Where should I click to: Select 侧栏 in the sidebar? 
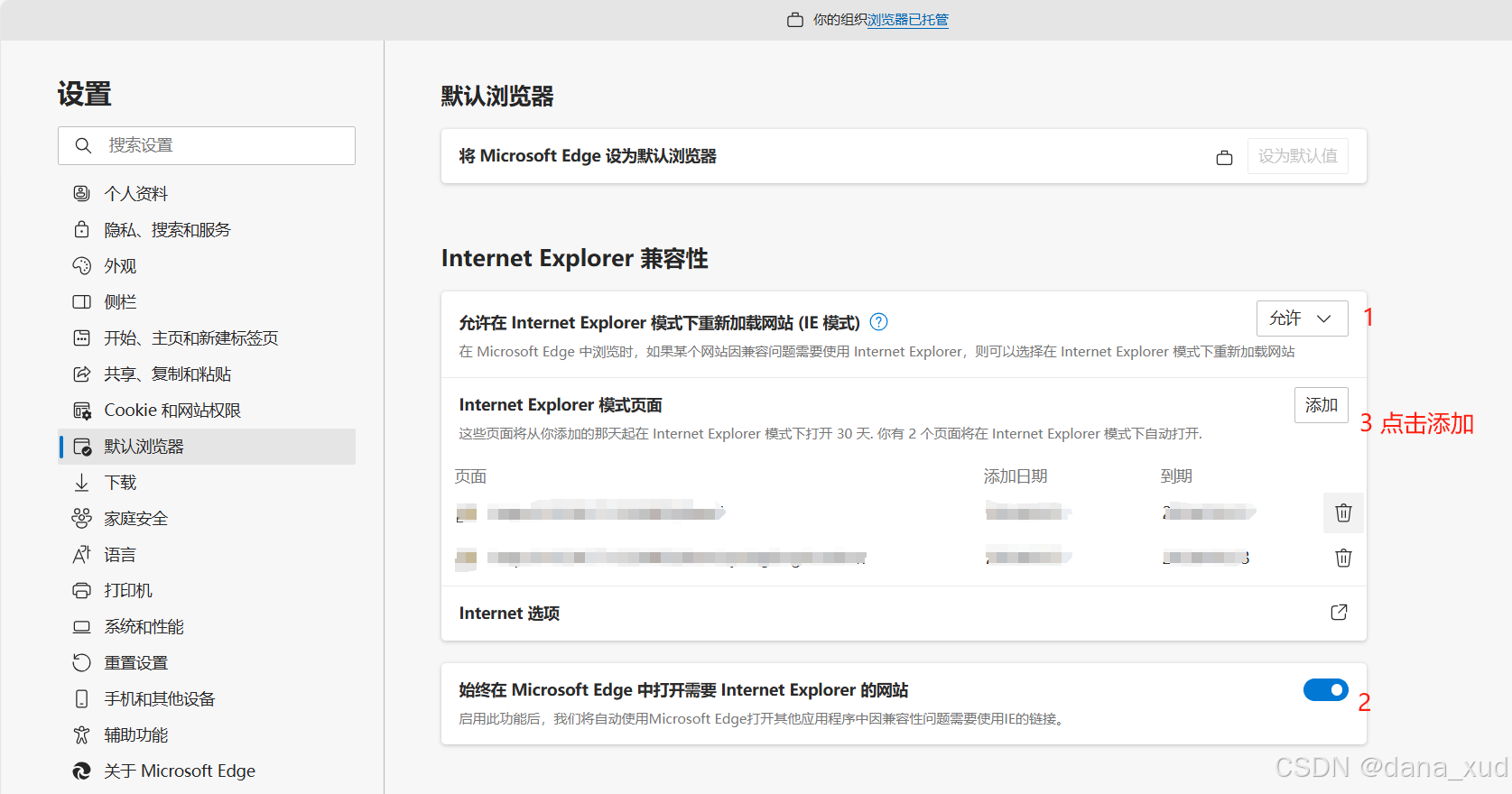pyautogui.click(x=207, y=301)
